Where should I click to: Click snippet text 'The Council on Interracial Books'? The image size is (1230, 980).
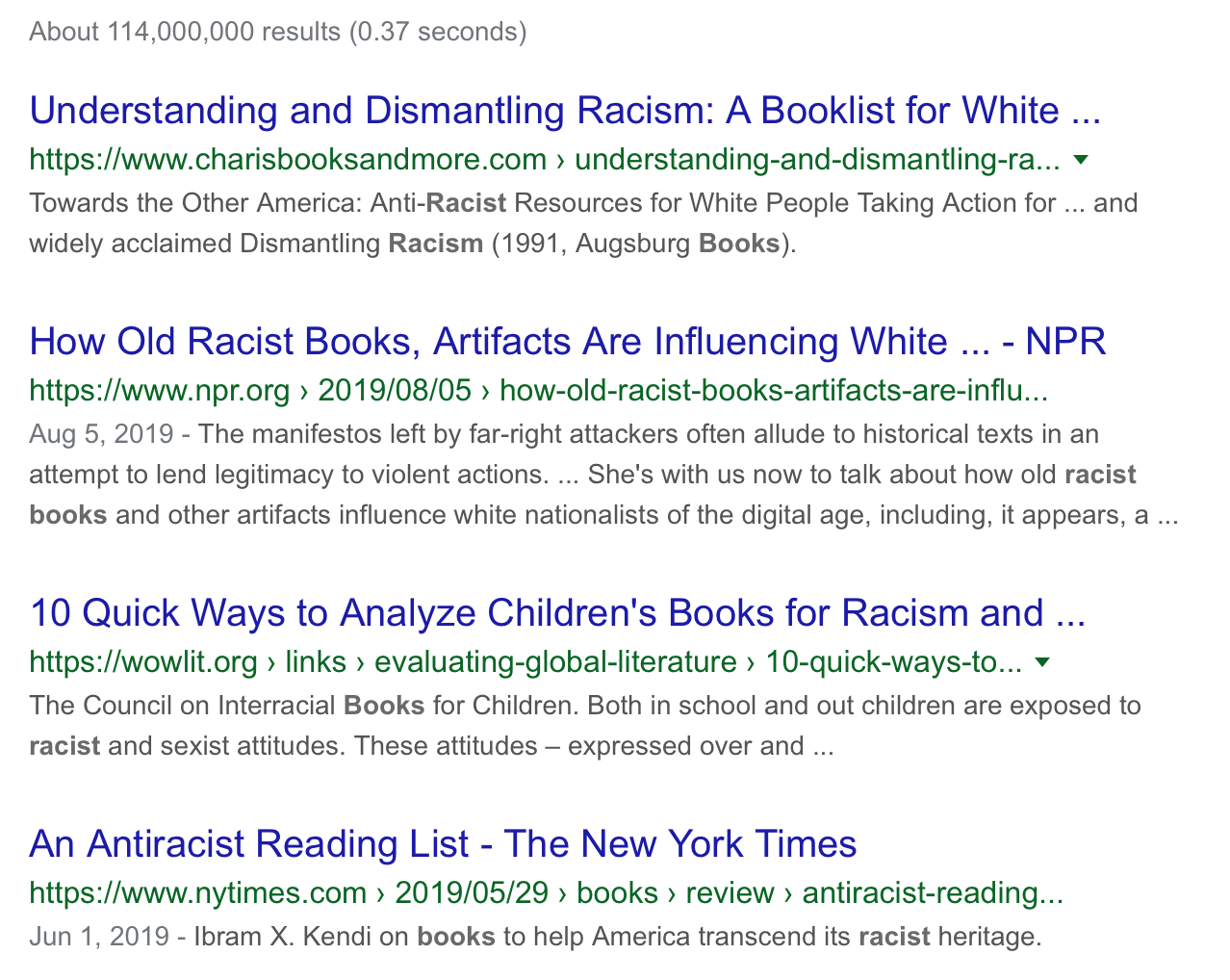227,706
